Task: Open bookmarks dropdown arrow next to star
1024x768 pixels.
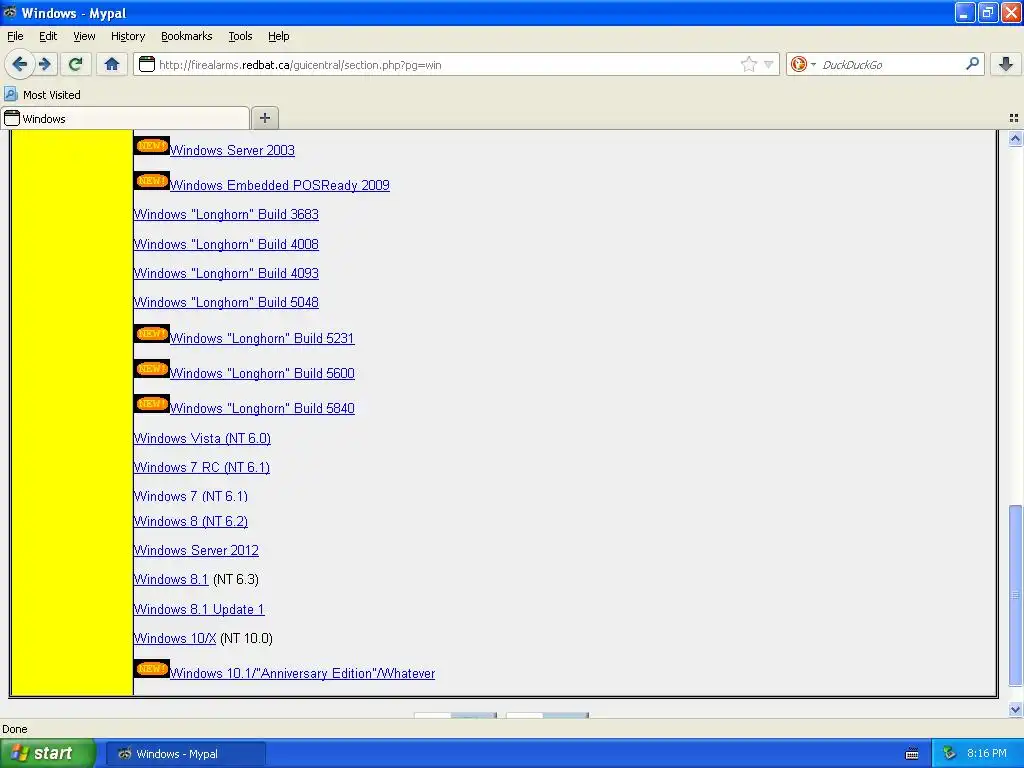Action: 769,64
